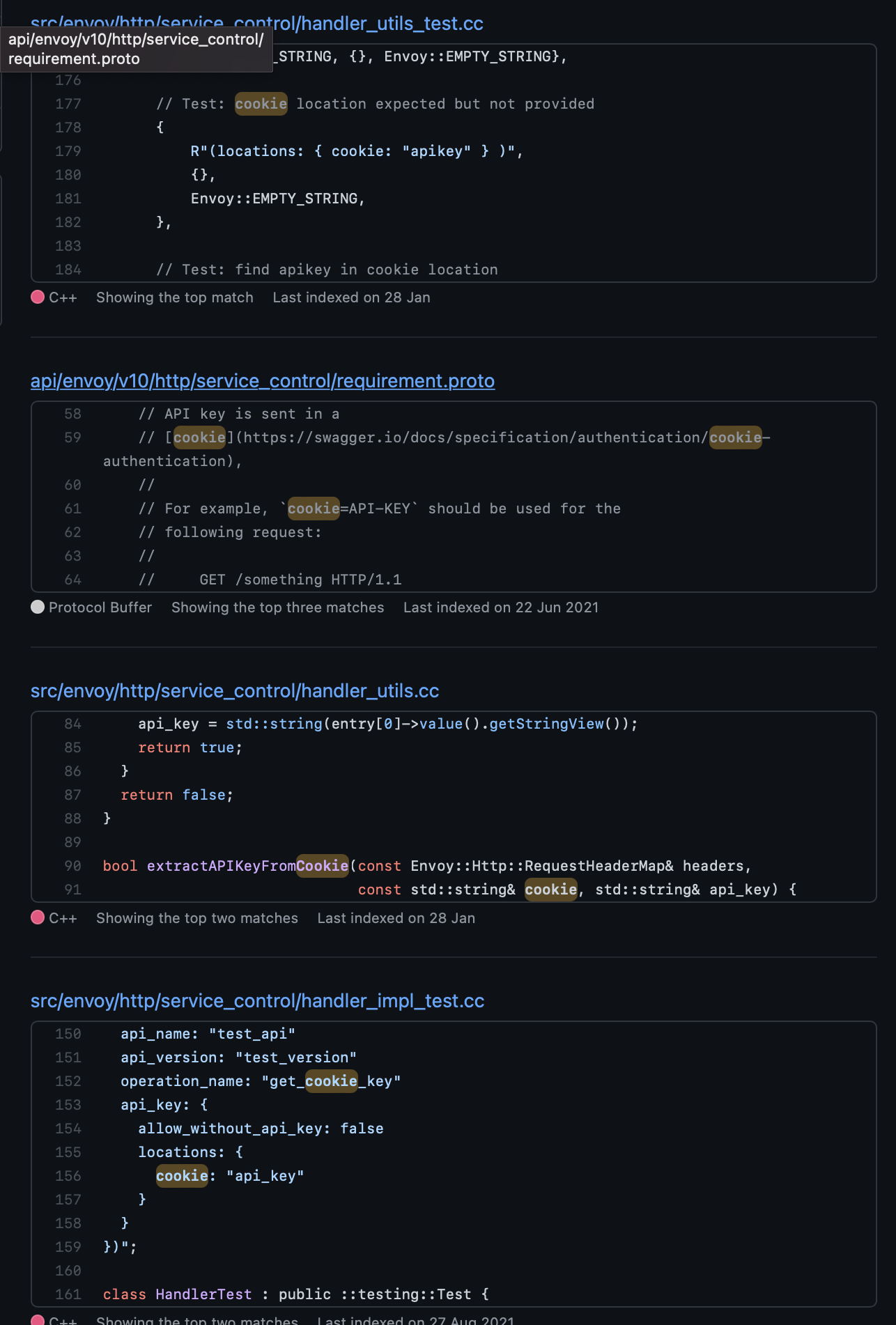Click line number 64 in requirement.proto
The height and width of the screenshot is (1325, 896).
coord(72,580)
